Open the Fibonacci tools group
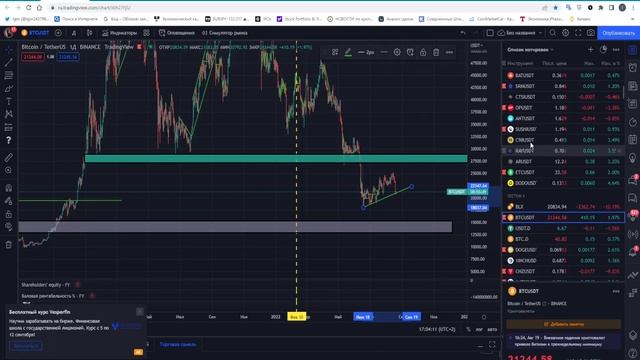The image size is (640, 360). (9, 76)
